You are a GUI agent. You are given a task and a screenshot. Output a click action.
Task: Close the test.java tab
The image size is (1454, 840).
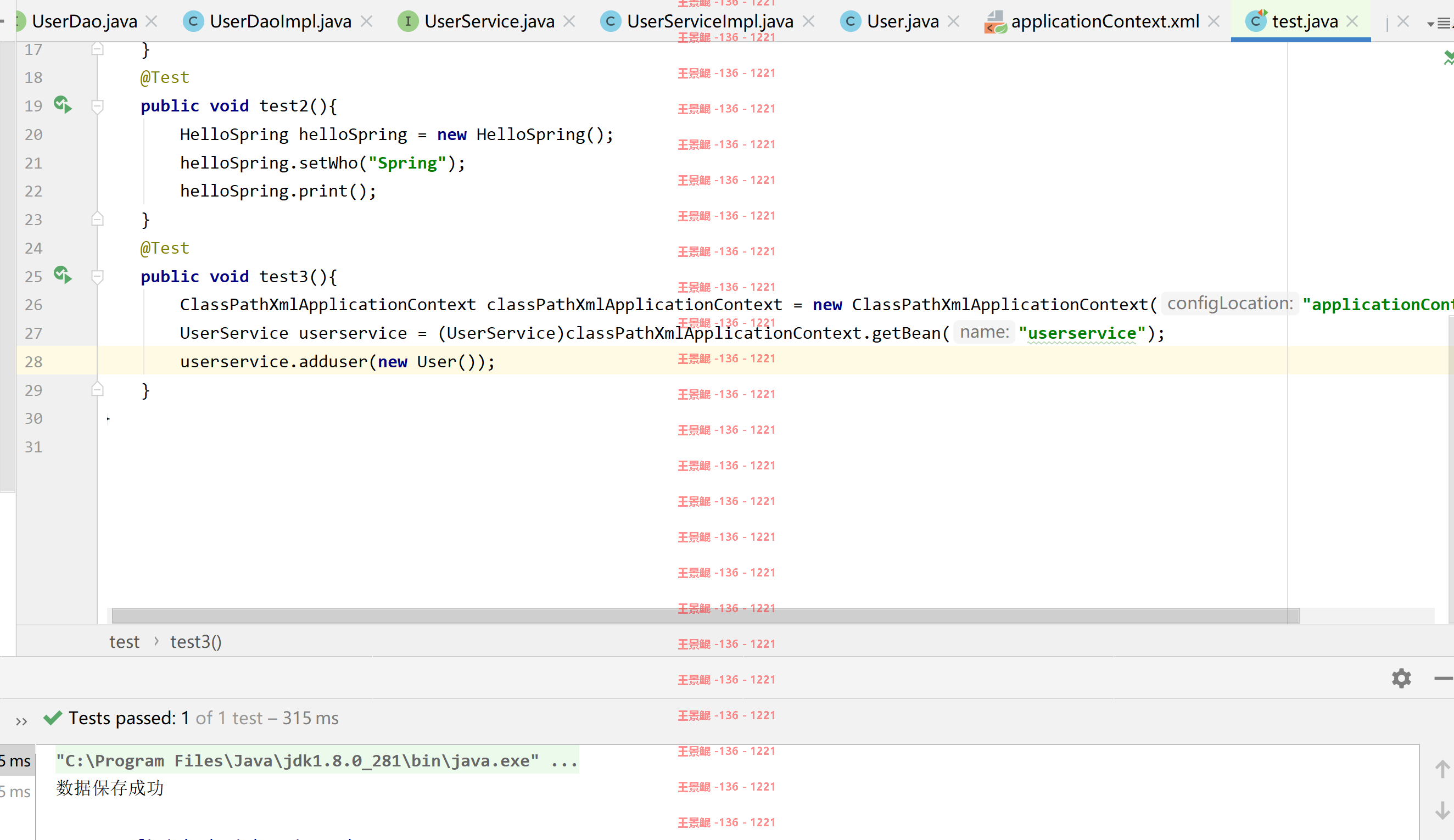click(1352, 21)
